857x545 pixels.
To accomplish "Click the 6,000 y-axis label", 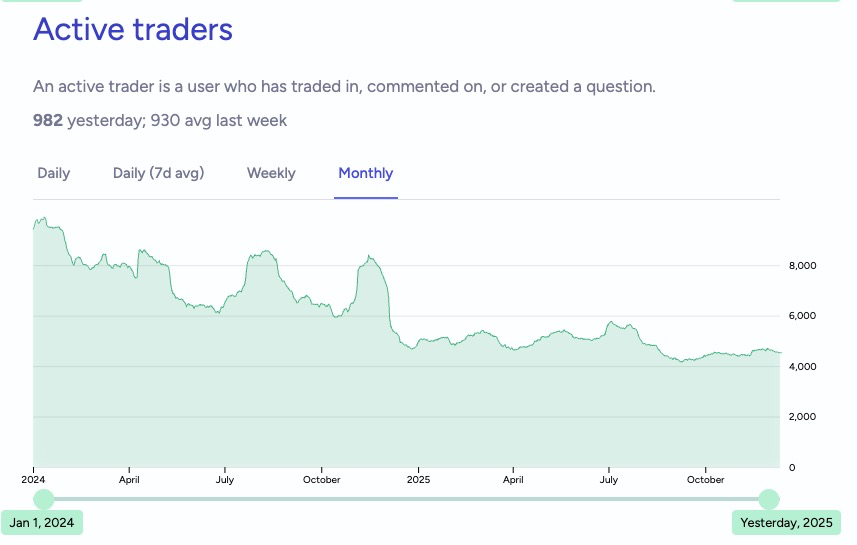I will pyautogui.click(x=804, y=316).
